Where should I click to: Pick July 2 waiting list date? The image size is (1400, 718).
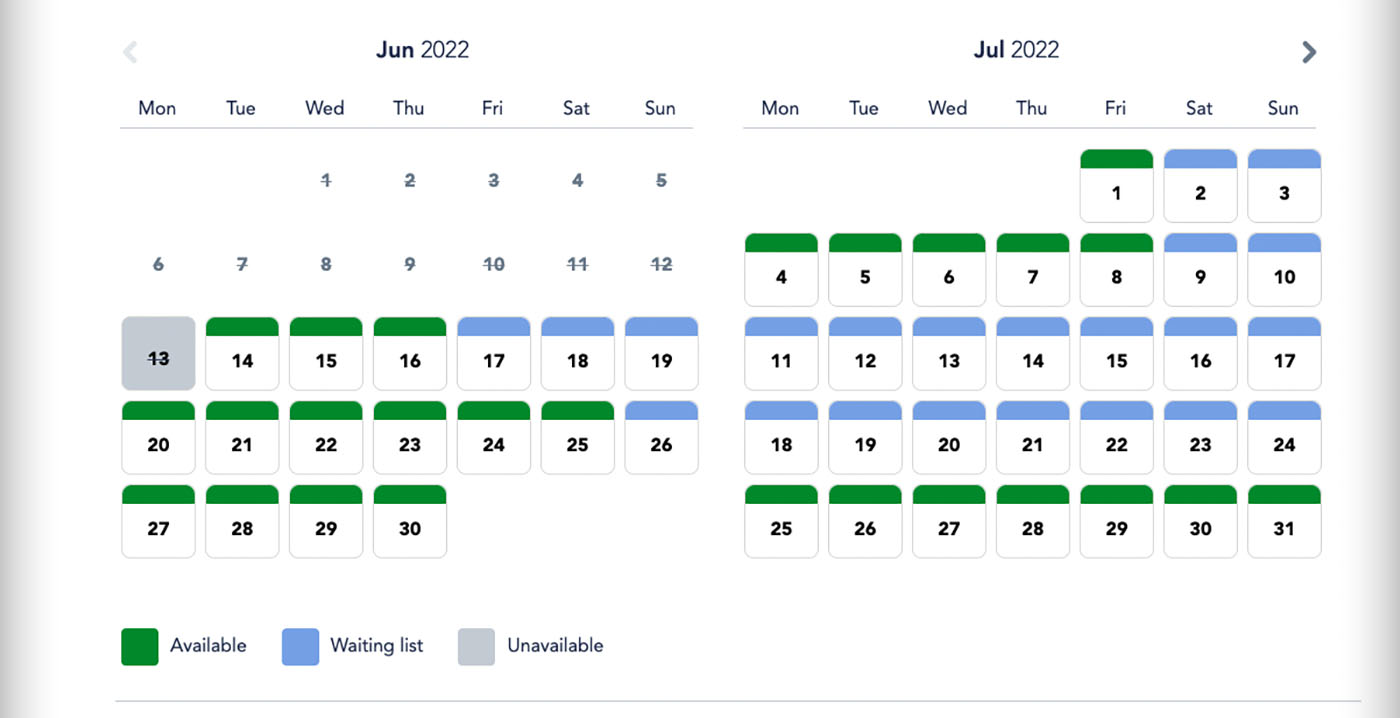1201,185
